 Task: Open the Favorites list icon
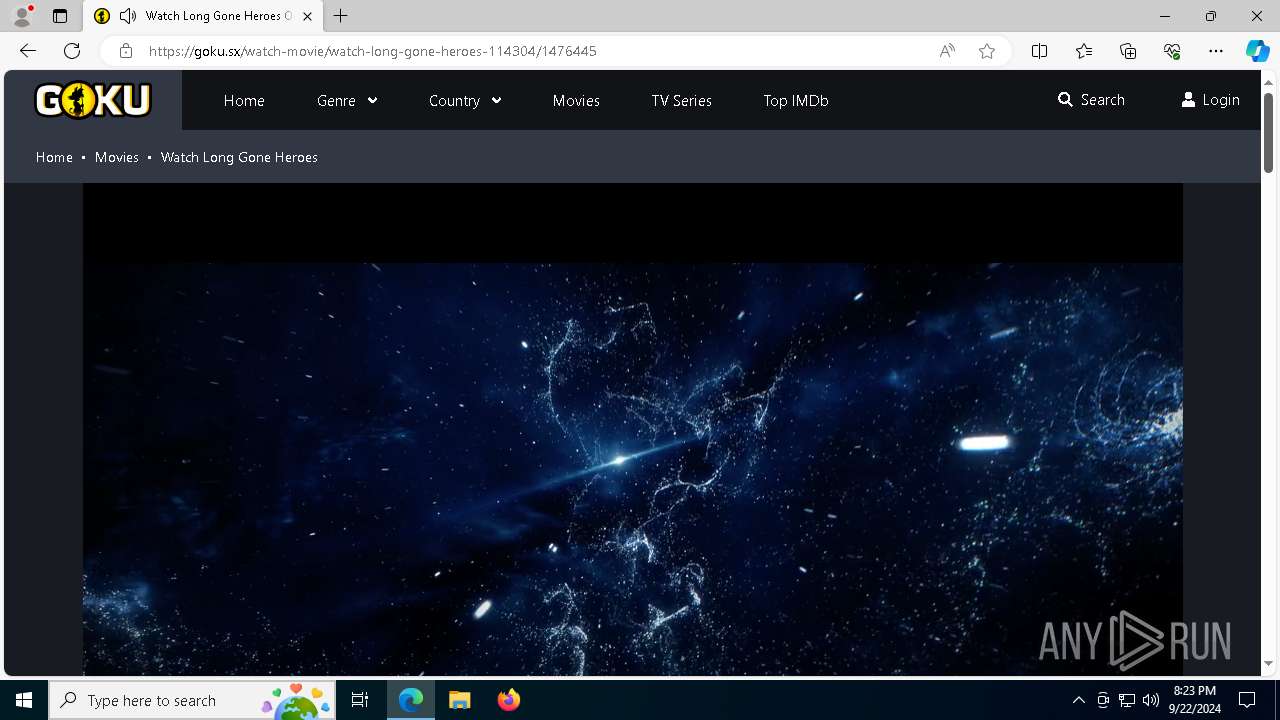pyautogui.click(x=1084, y=51)
